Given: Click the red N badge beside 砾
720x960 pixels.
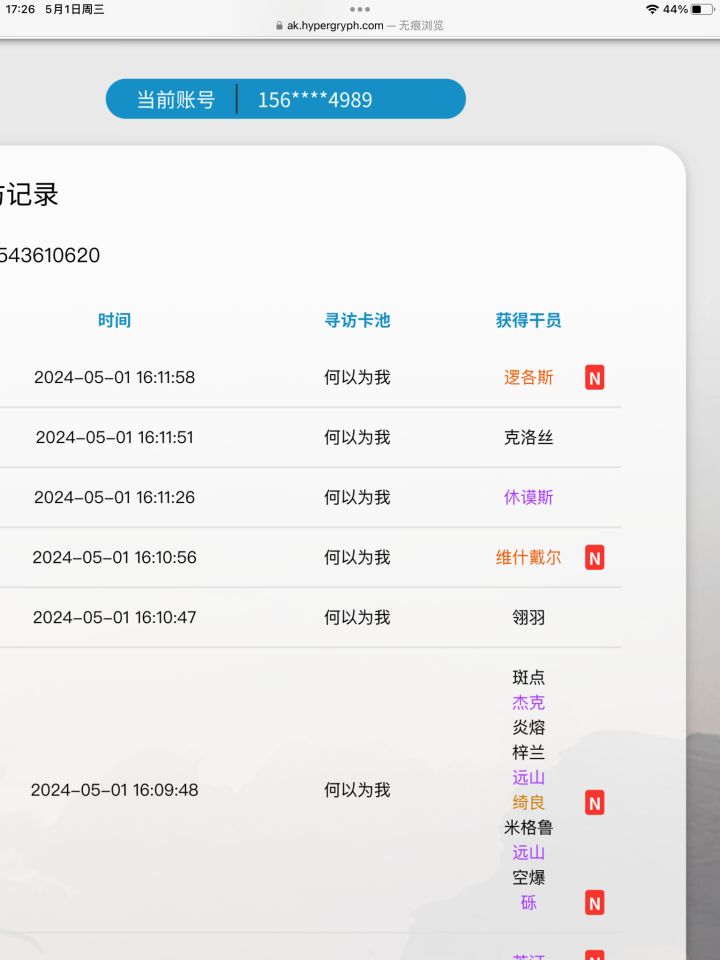Looking at the screenshot, I should tap(594, 903).
